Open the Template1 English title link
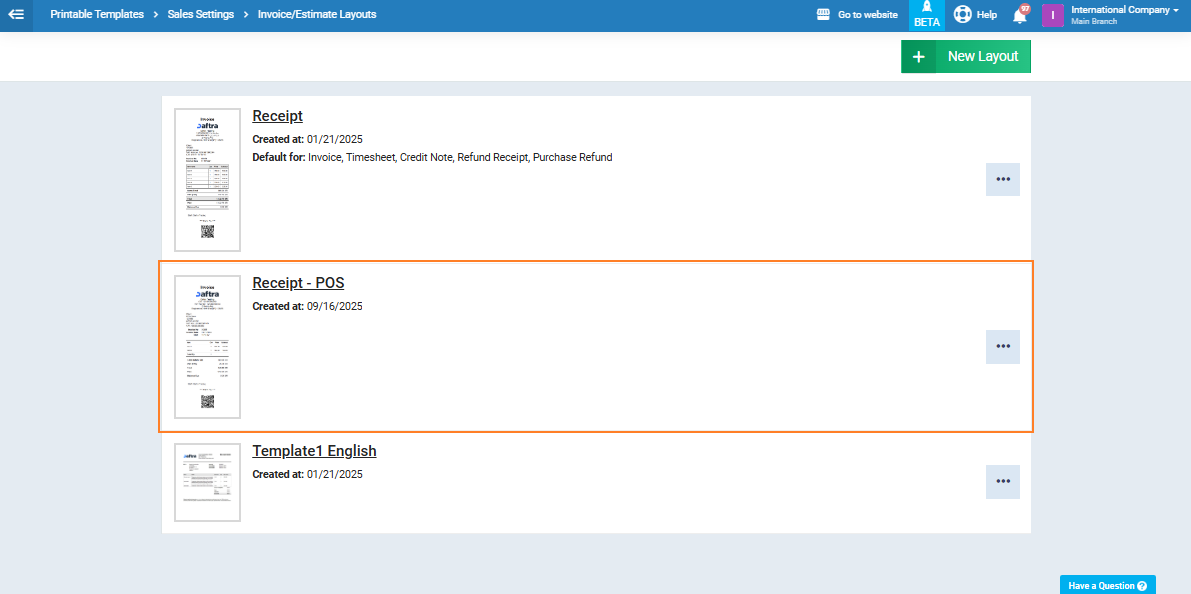1191x594 pixels. tap(314, 451)
